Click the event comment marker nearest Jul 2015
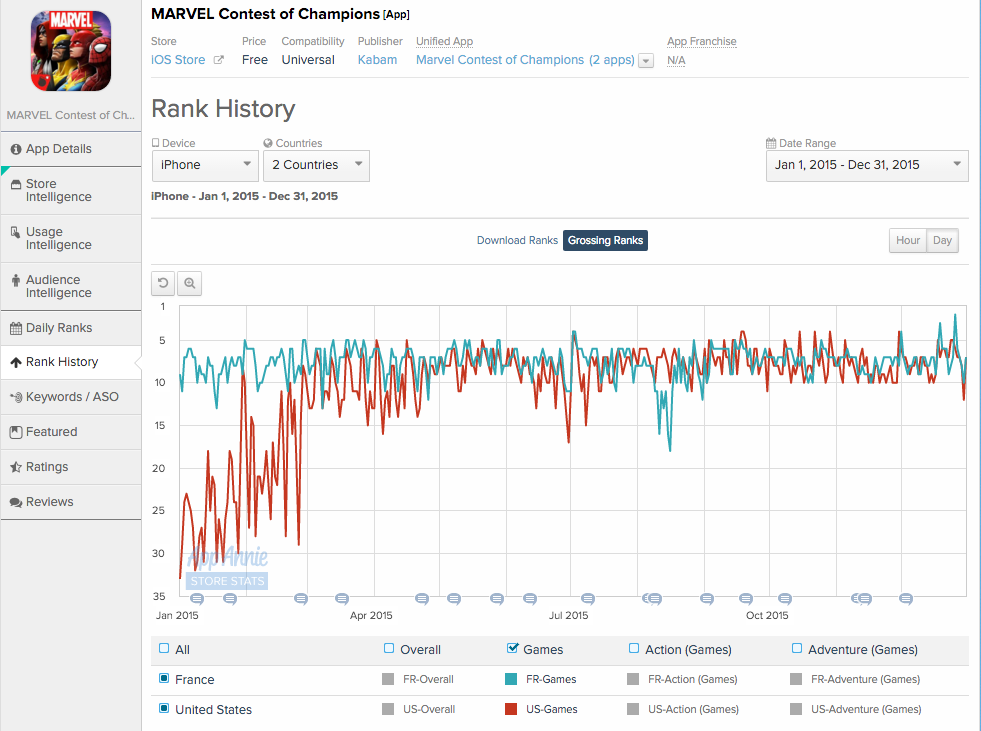Screen dimensions: 981x731 tap(588, 599)
